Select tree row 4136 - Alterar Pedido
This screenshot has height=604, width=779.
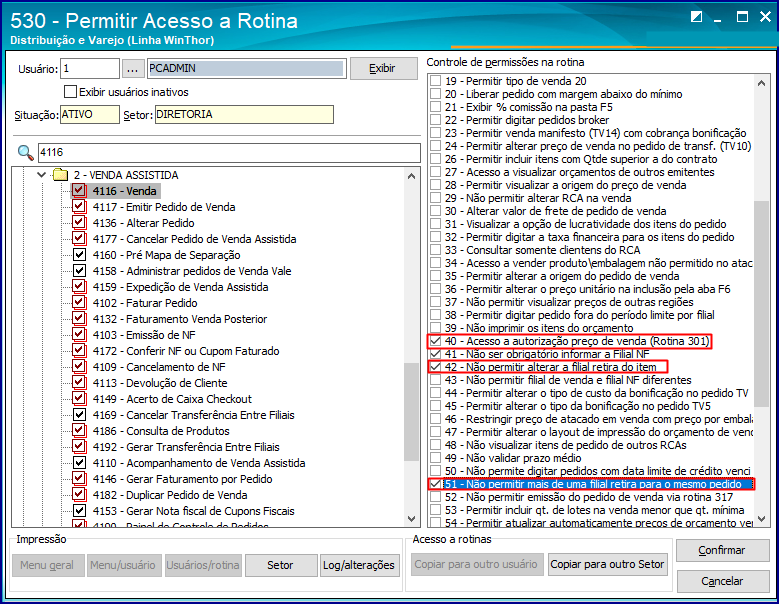[x=144, y=223]
